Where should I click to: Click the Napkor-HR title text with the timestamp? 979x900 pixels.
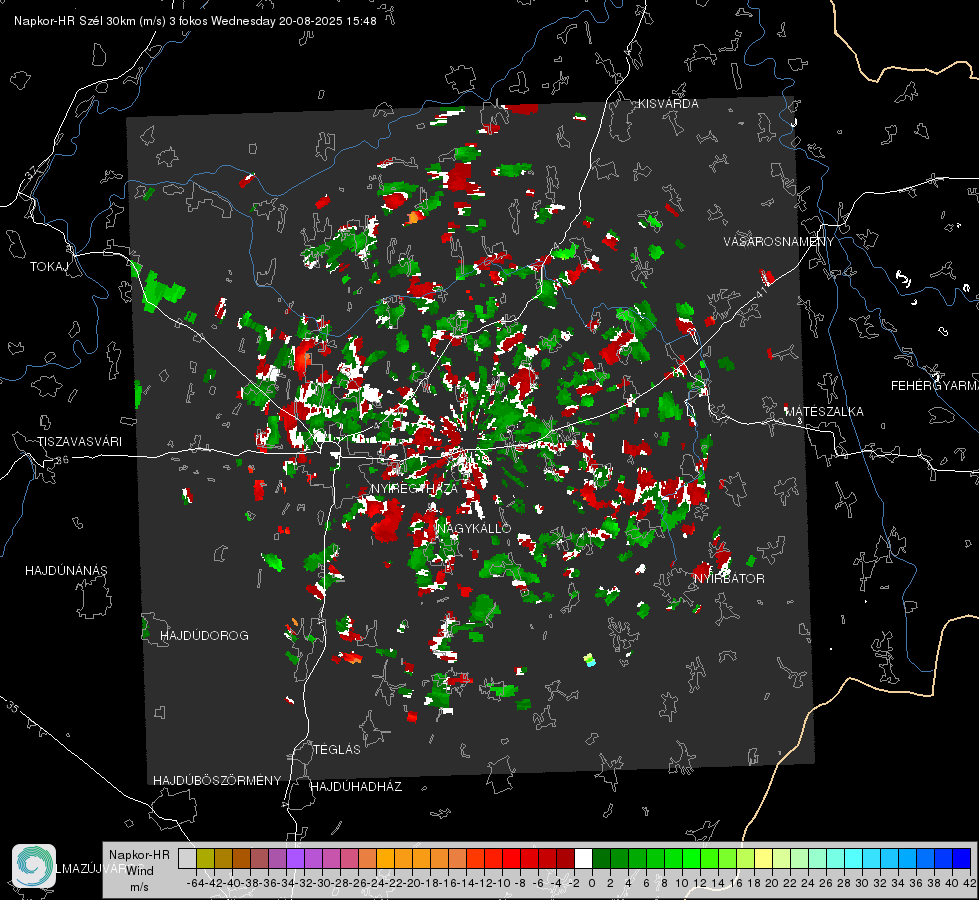(x=195, y=21)
